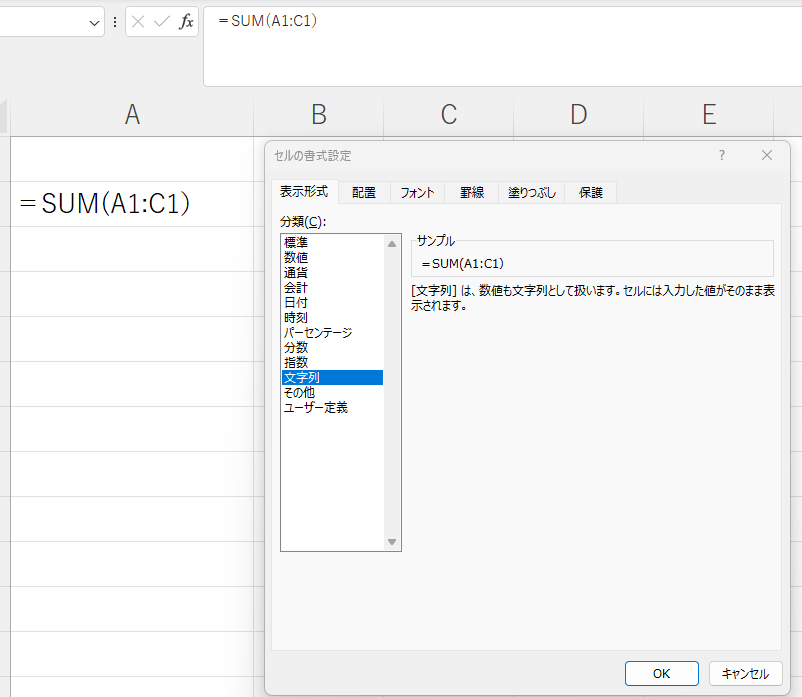Image resolution: width=802 pixels, height=697 pixels.
Task: Select 指数 in the category list
Action: coord(332,363)
